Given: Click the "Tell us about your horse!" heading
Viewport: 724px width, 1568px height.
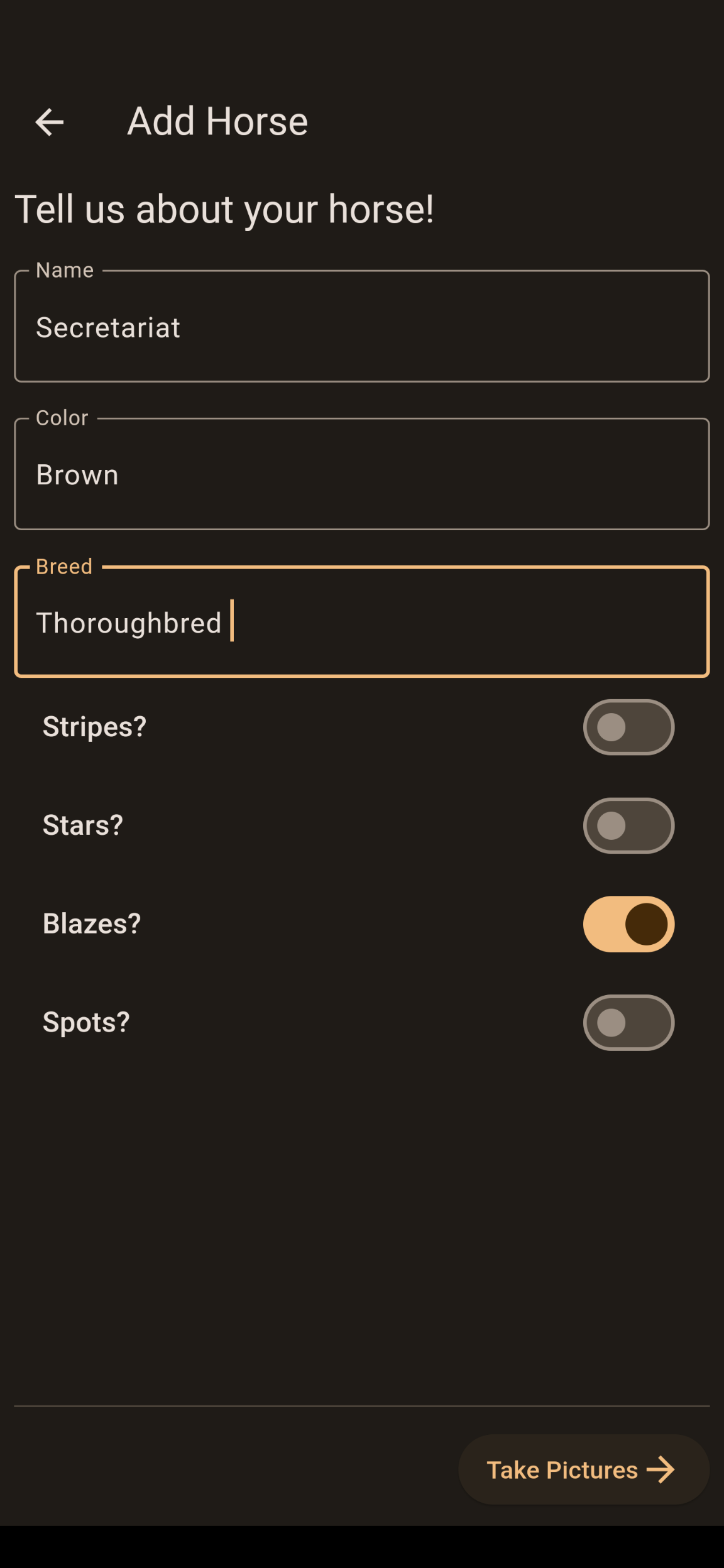Looking at the screenshot, I should click(224, 209).
